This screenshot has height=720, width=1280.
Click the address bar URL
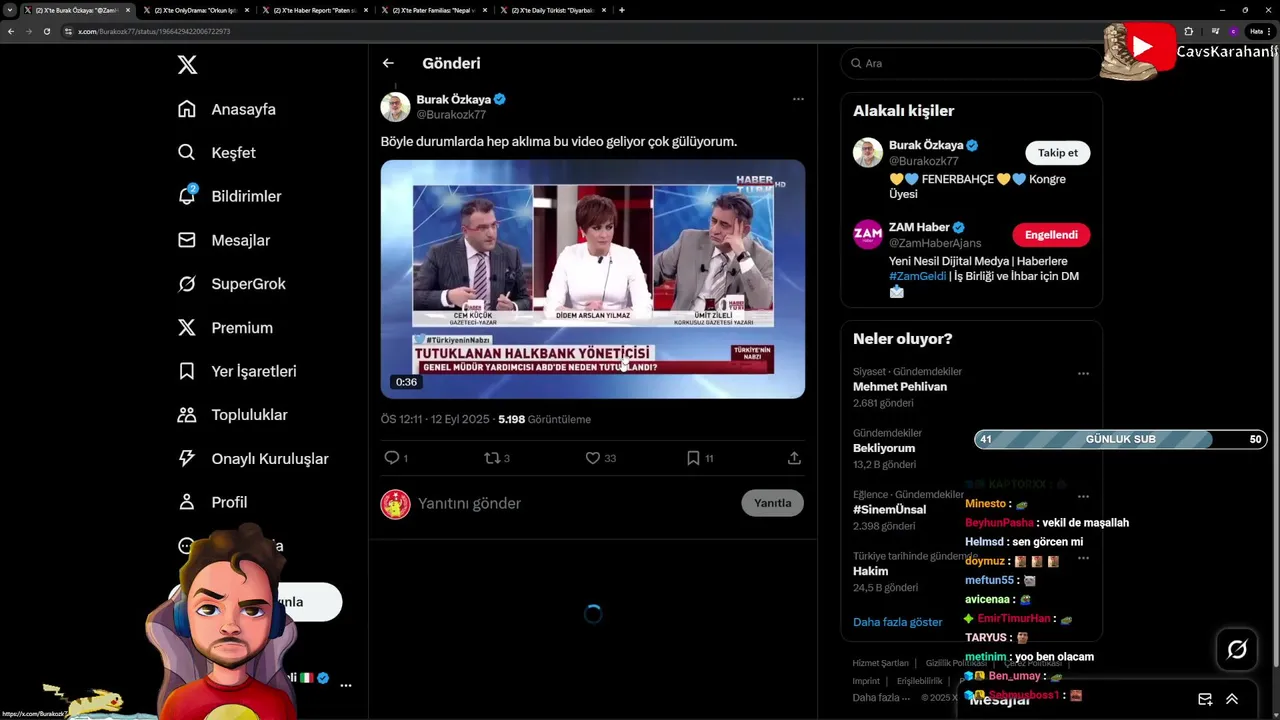click(154, 31)
